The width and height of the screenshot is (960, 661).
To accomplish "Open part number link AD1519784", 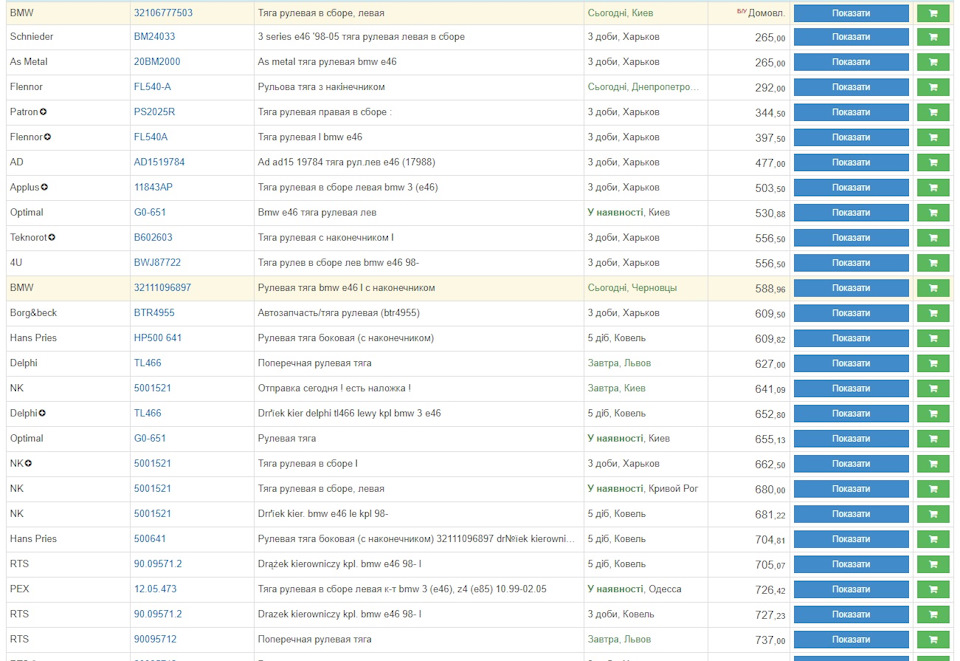I will 159,162.
